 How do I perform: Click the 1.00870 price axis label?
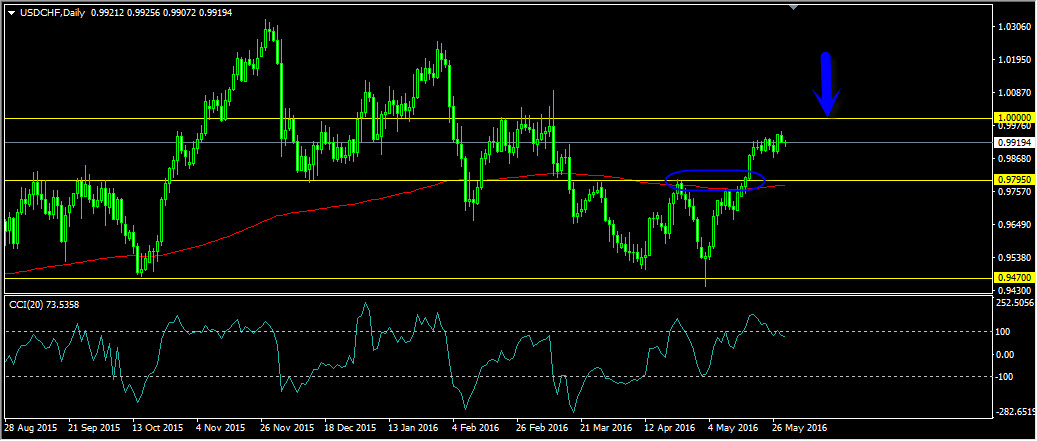coord(1014,93)
